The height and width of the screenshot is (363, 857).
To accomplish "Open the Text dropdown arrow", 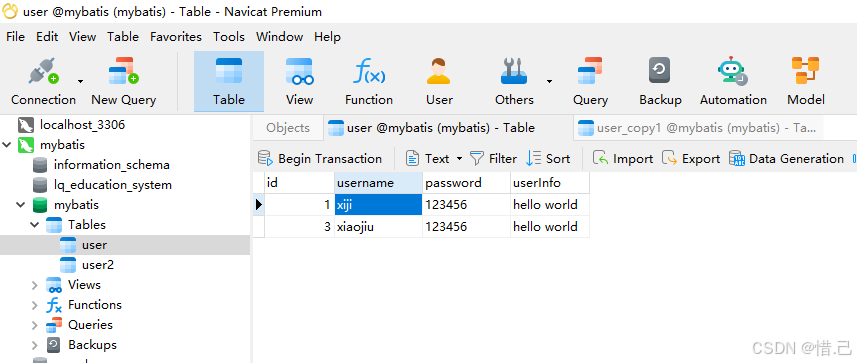I will [x=459, y=159].
